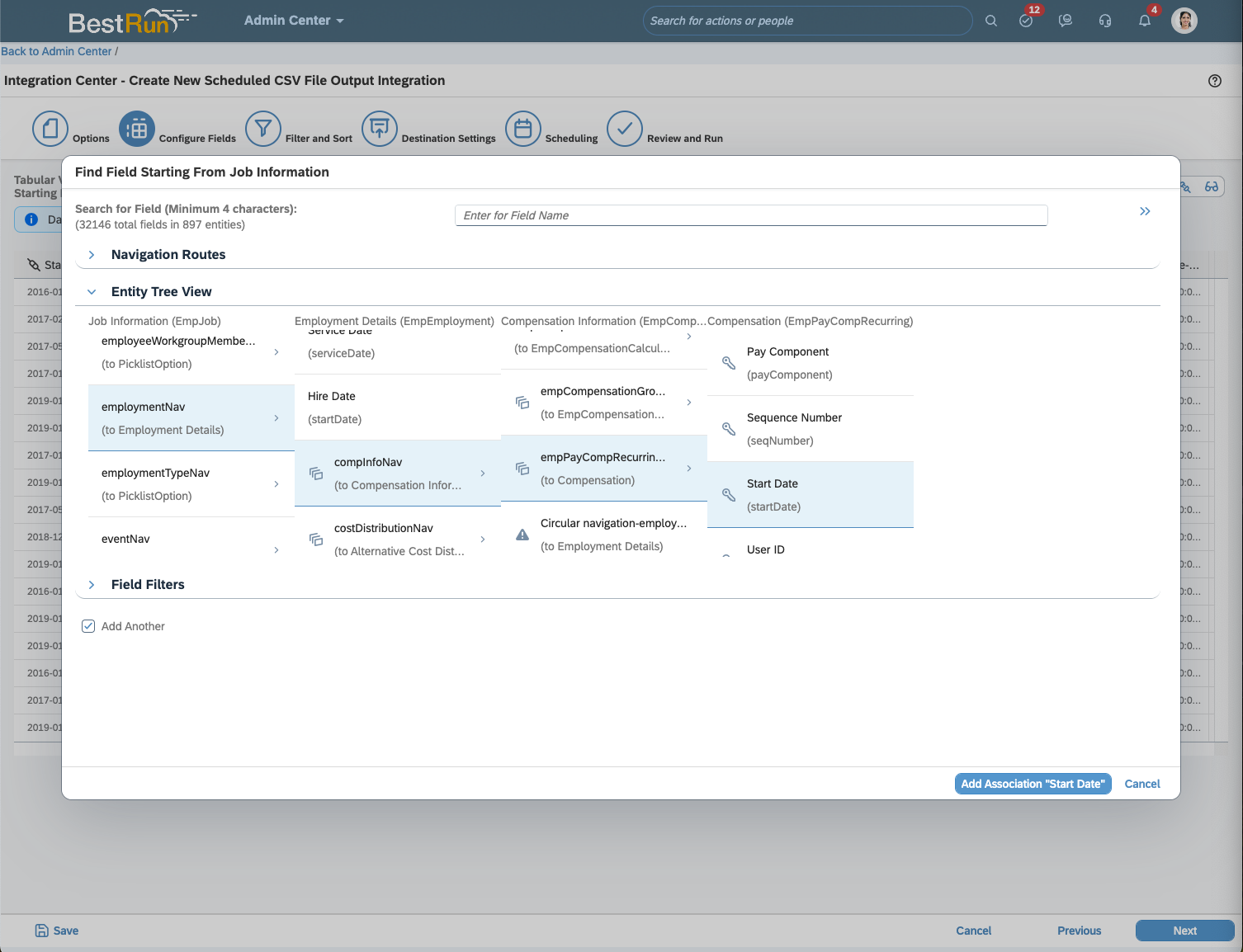Open the Destination Settings step icon
Image resolution: width=1243 pixels, height=952 pixels.
coord(380,129)
